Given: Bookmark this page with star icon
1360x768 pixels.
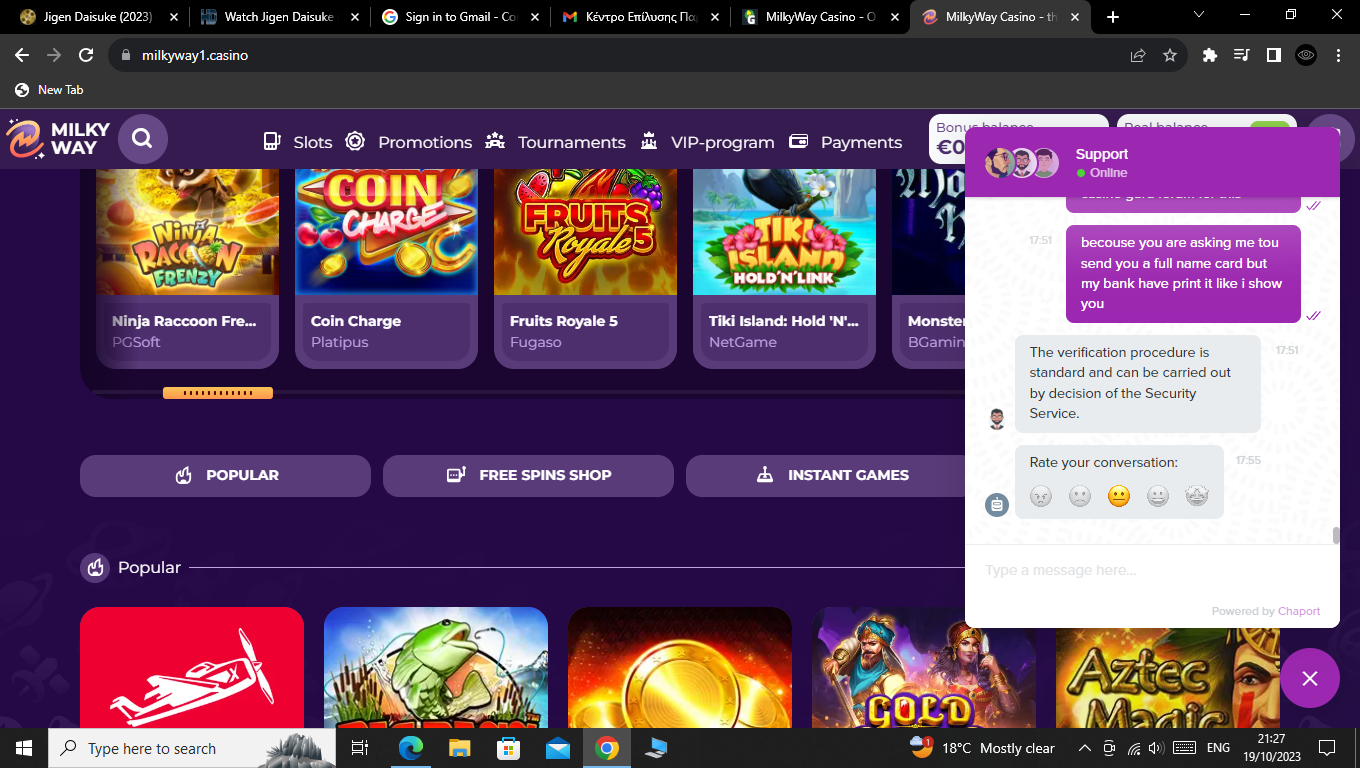Looking at the screenshot, I should pos(1169,55).
